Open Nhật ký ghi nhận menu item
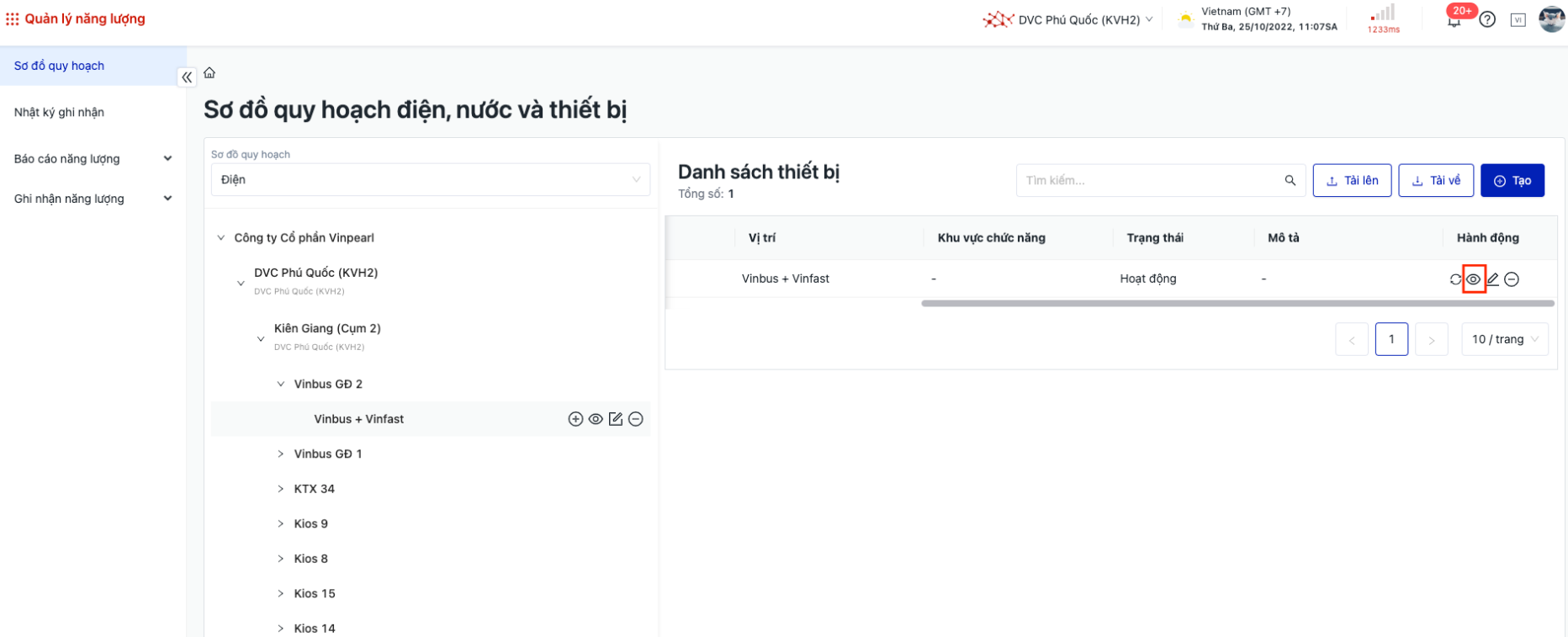 (x=59, y=112)
